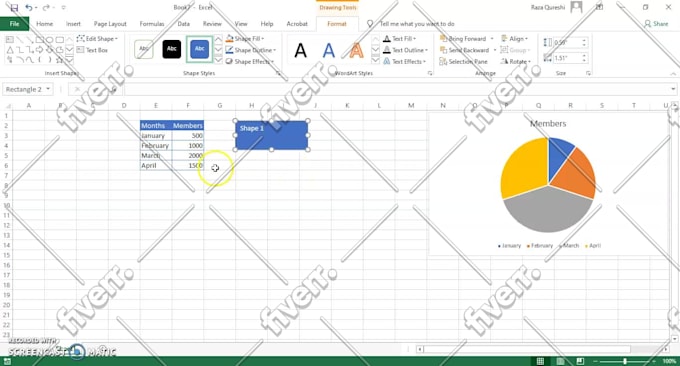Viewport: 680px width, 366px height.
Task: Expand the Insert Shapes gallery
Action: [69, 60]
